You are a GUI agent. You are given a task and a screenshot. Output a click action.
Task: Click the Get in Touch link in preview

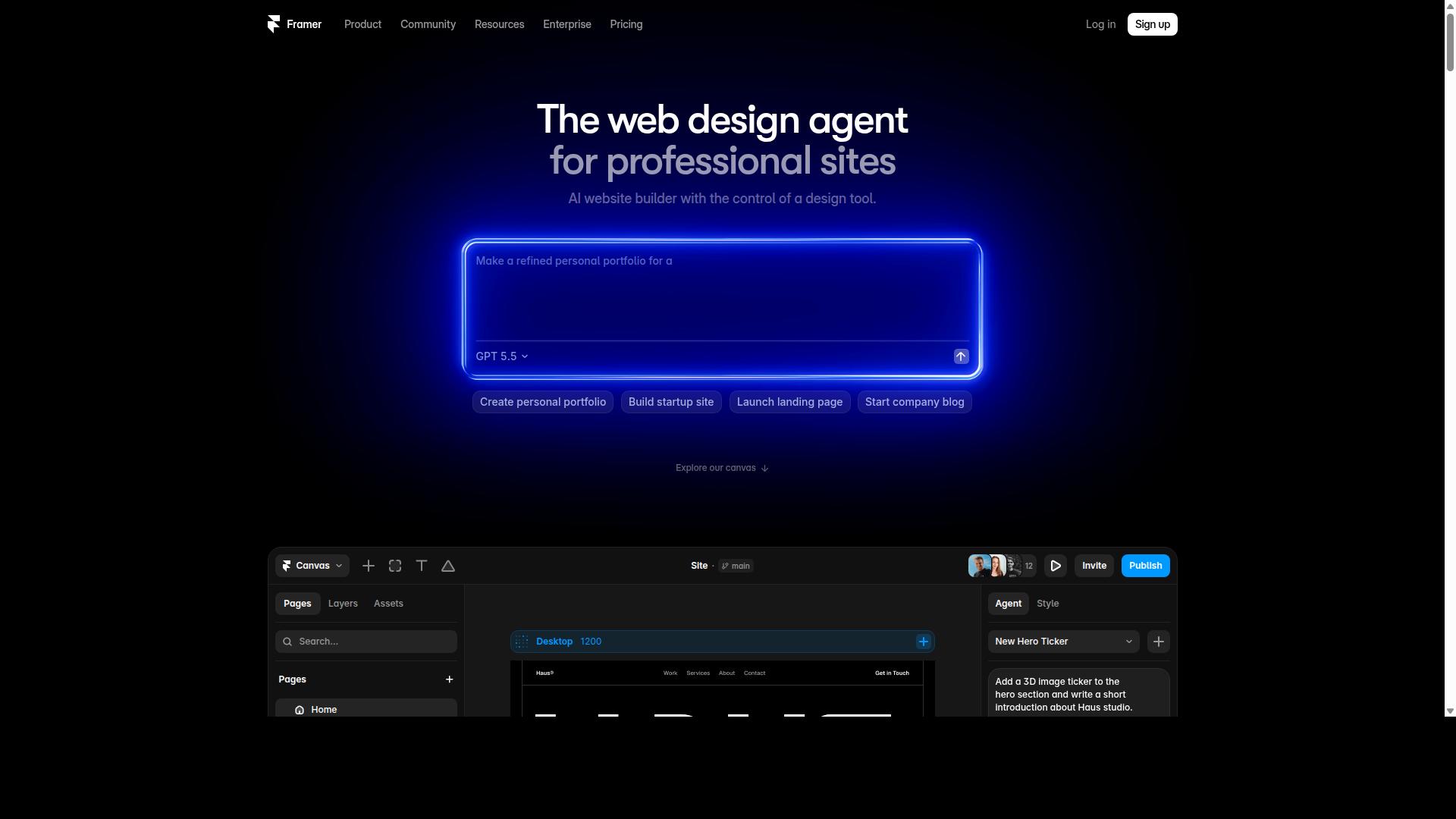coord(892,673)
